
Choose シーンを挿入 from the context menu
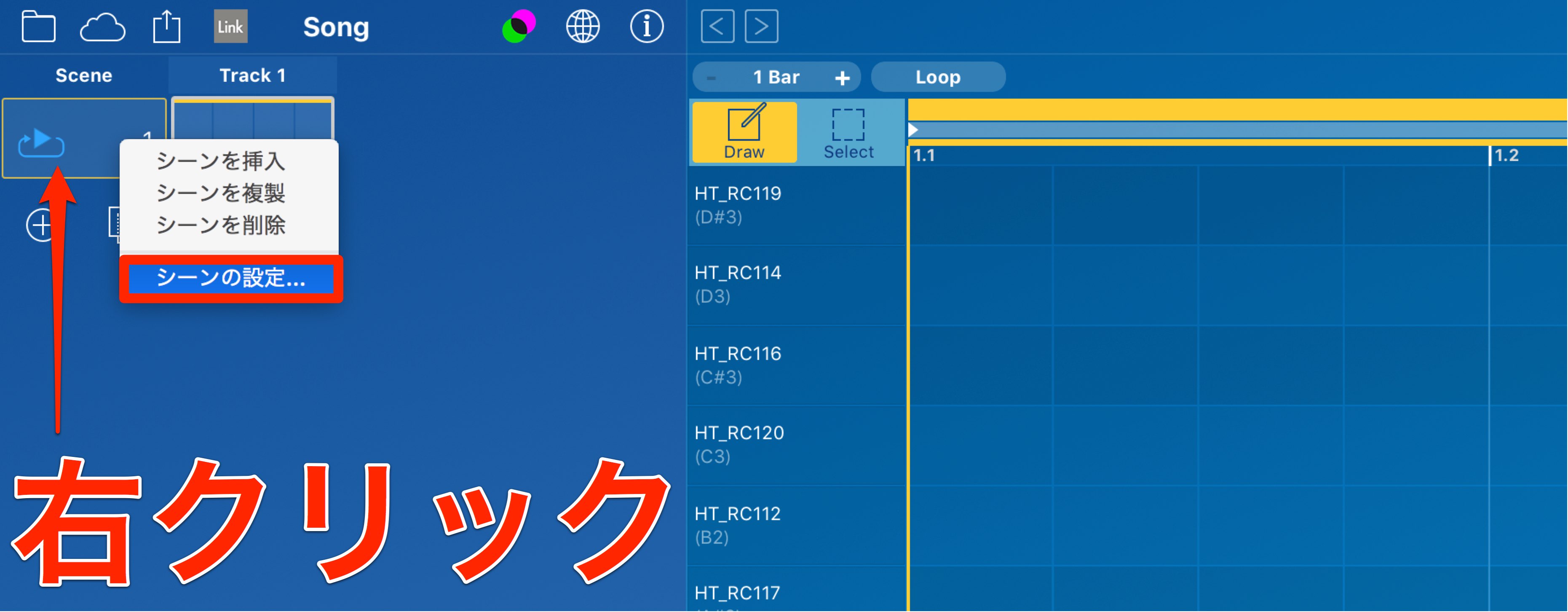(220, 161)
